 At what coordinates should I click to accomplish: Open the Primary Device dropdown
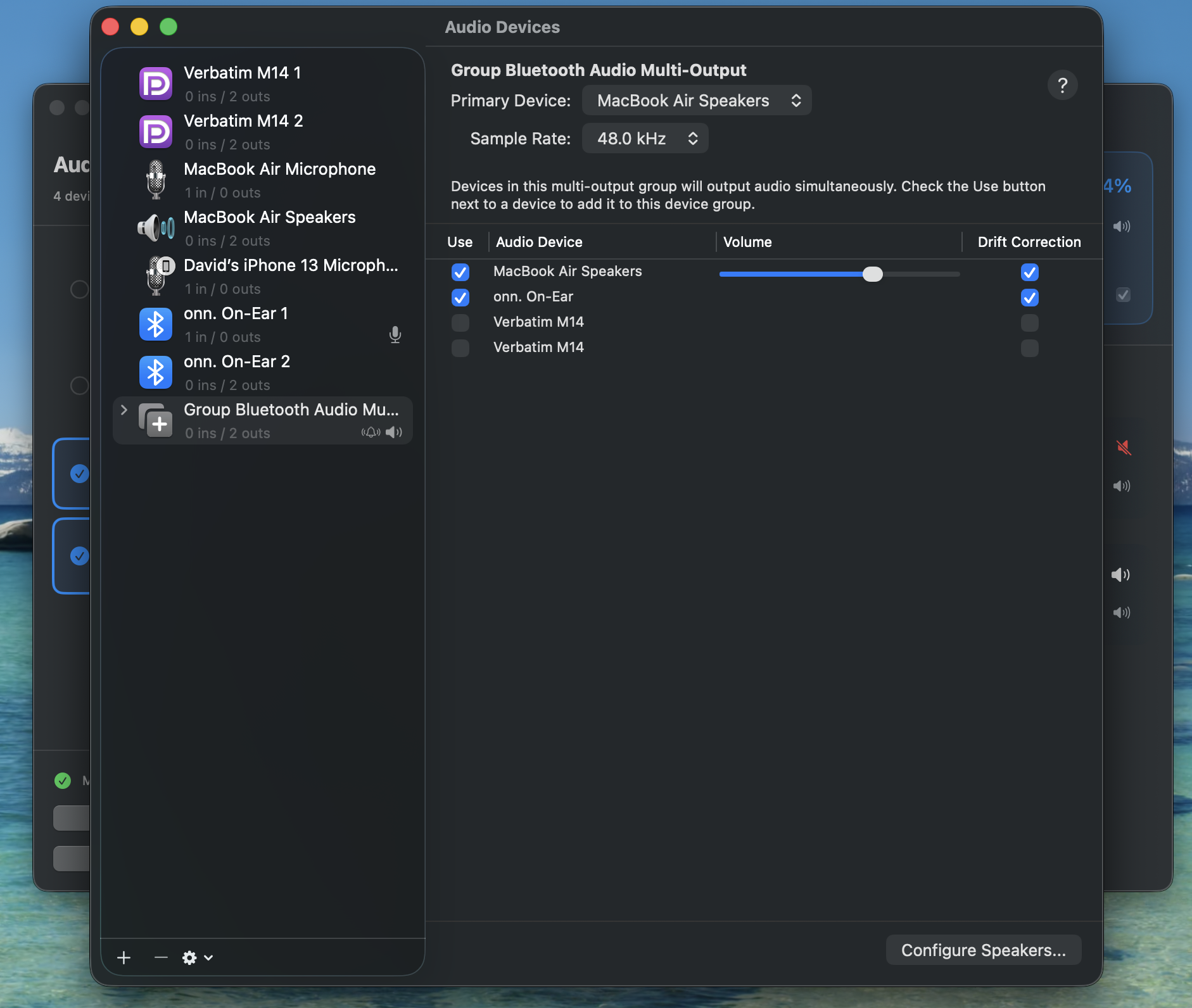pos(697,101)
